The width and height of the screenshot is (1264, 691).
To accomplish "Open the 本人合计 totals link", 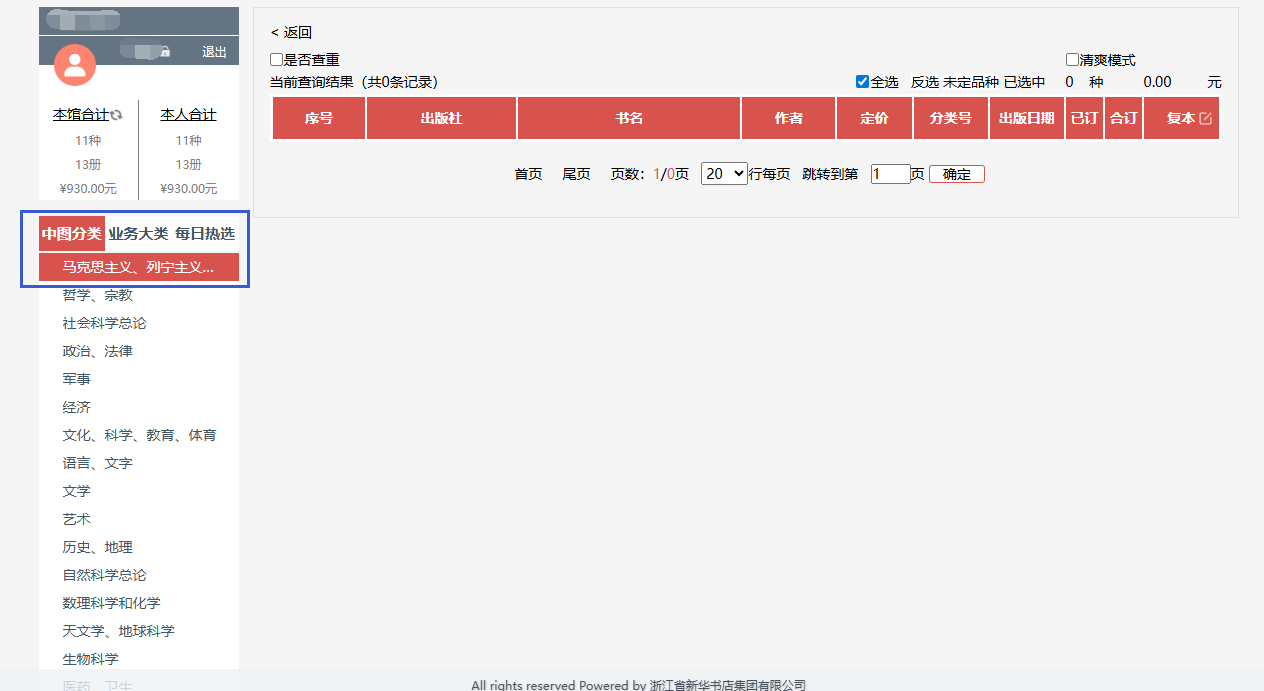I will tap(188, 115).
